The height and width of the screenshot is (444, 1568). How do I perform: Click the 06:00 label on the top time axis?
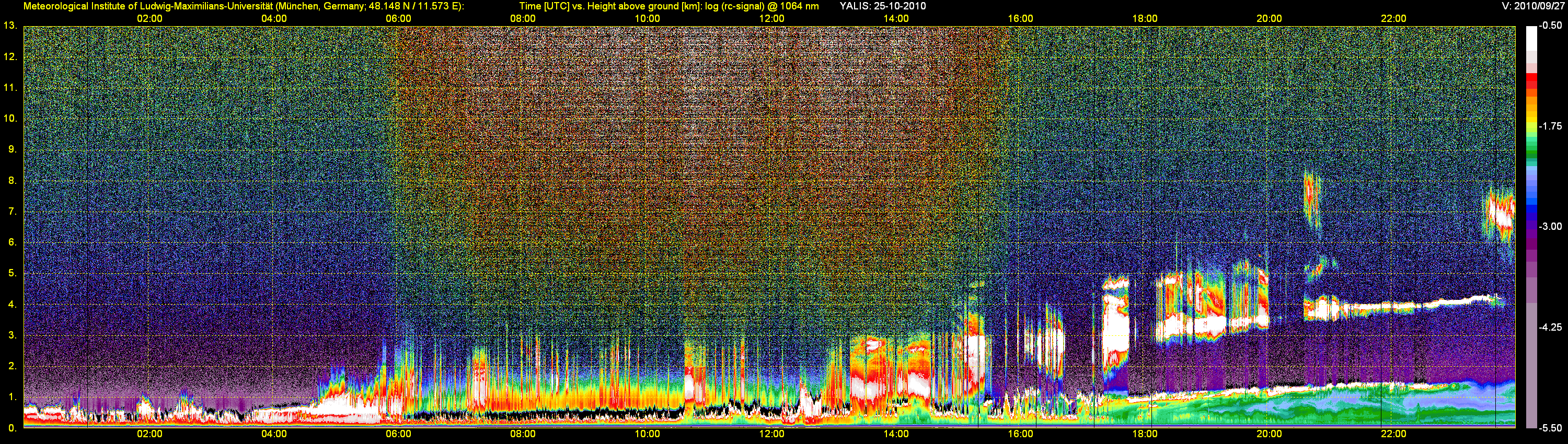pos(398,19)
